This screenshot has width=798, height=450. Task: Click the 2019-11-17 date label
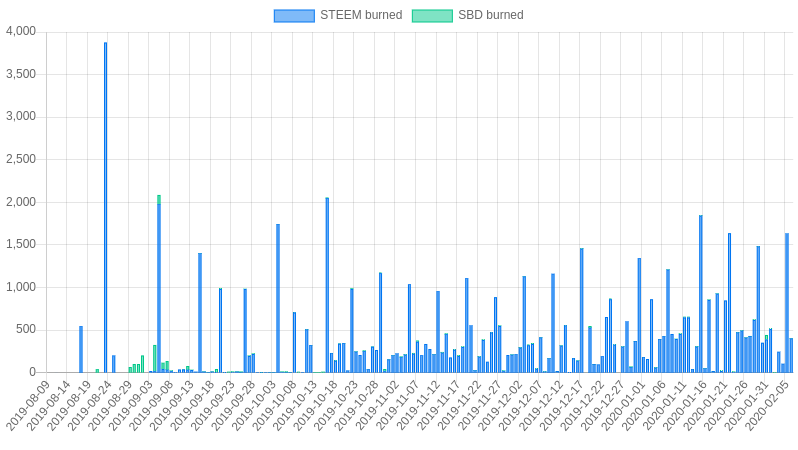pos(438,405)
